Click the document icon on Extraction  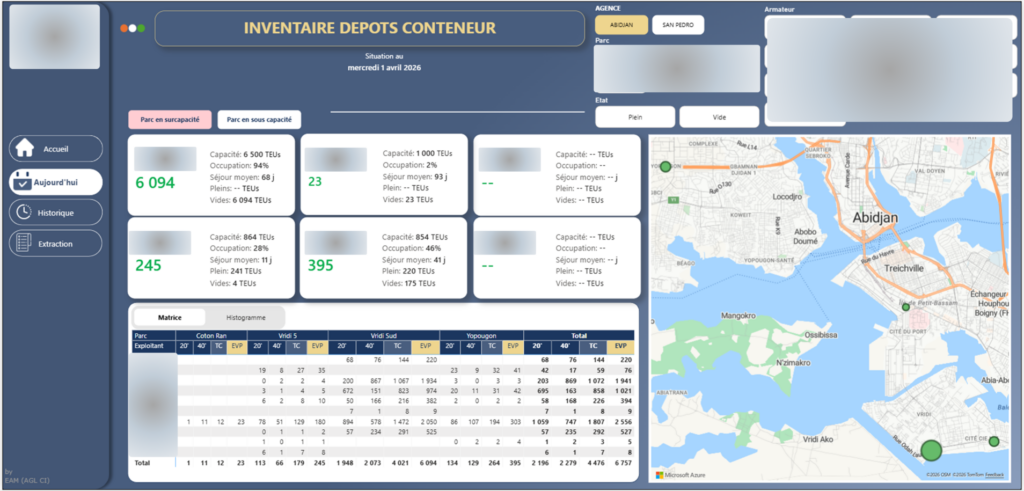23,243
